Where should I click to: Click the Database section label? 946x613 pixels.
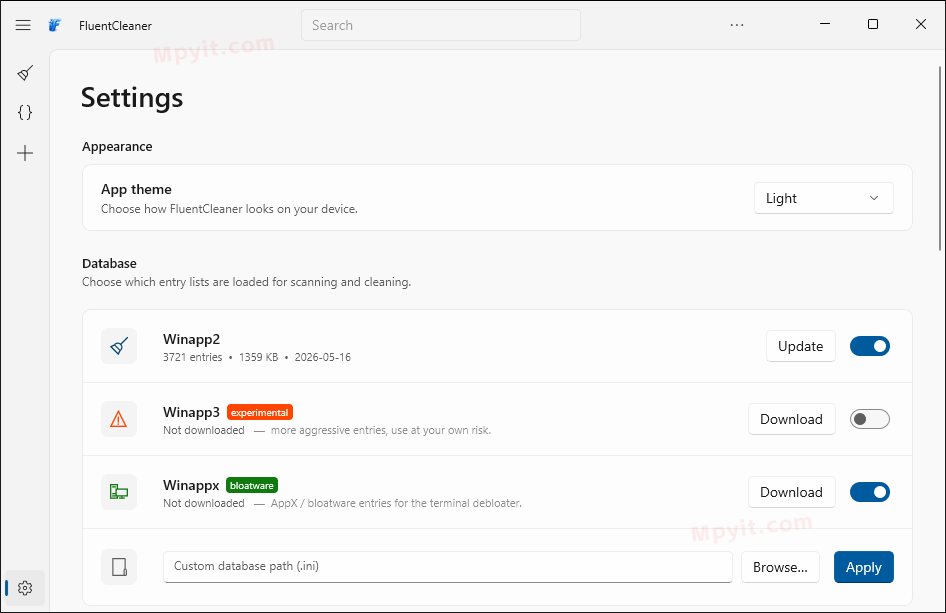(109, 264)
